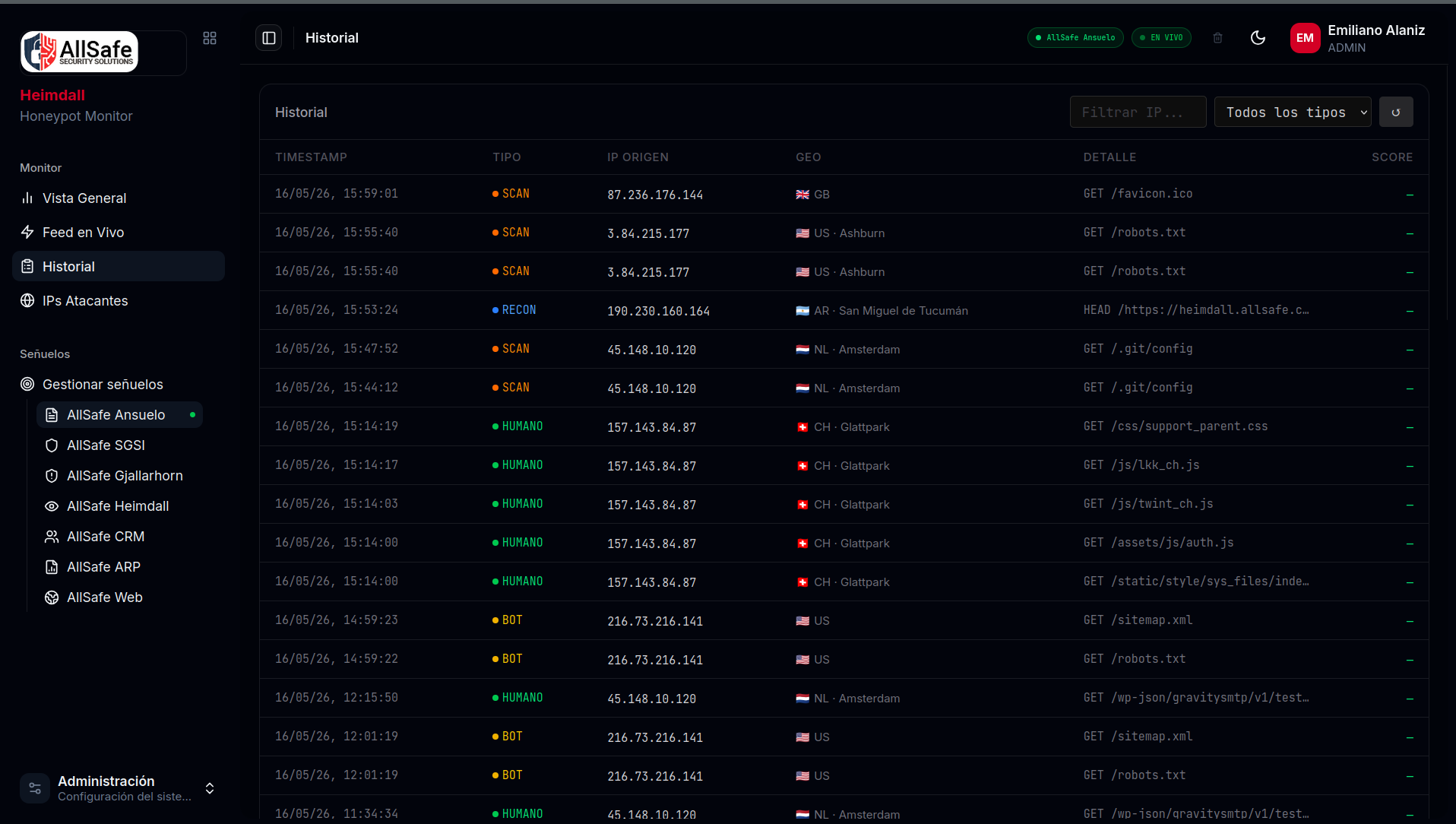Open the Todos los tipos dropdown
The image size is (1456, 824).
click(x=1293, y=113)
